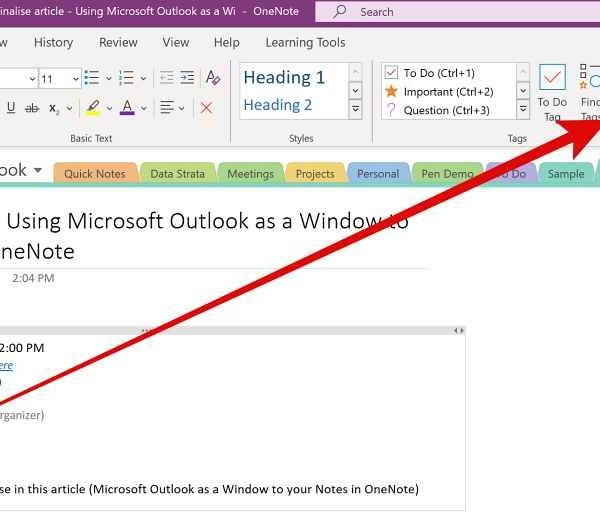Open the font name dropdown arrow
600x525 pixels.
33,79
